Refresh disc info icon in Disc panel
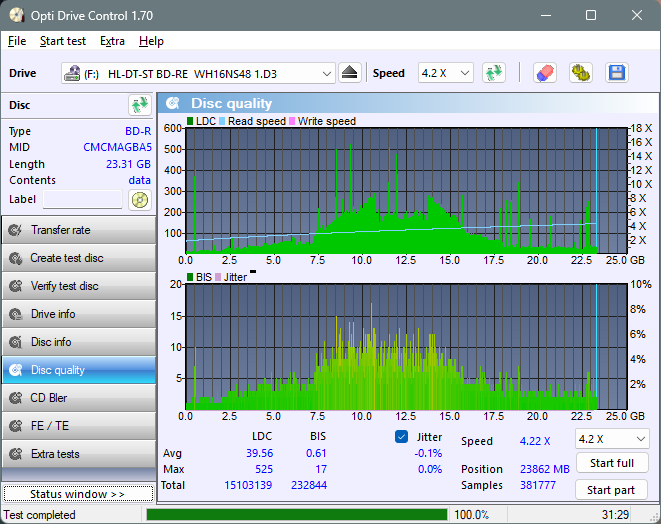661x524 pixels. (x=140, y=105)
